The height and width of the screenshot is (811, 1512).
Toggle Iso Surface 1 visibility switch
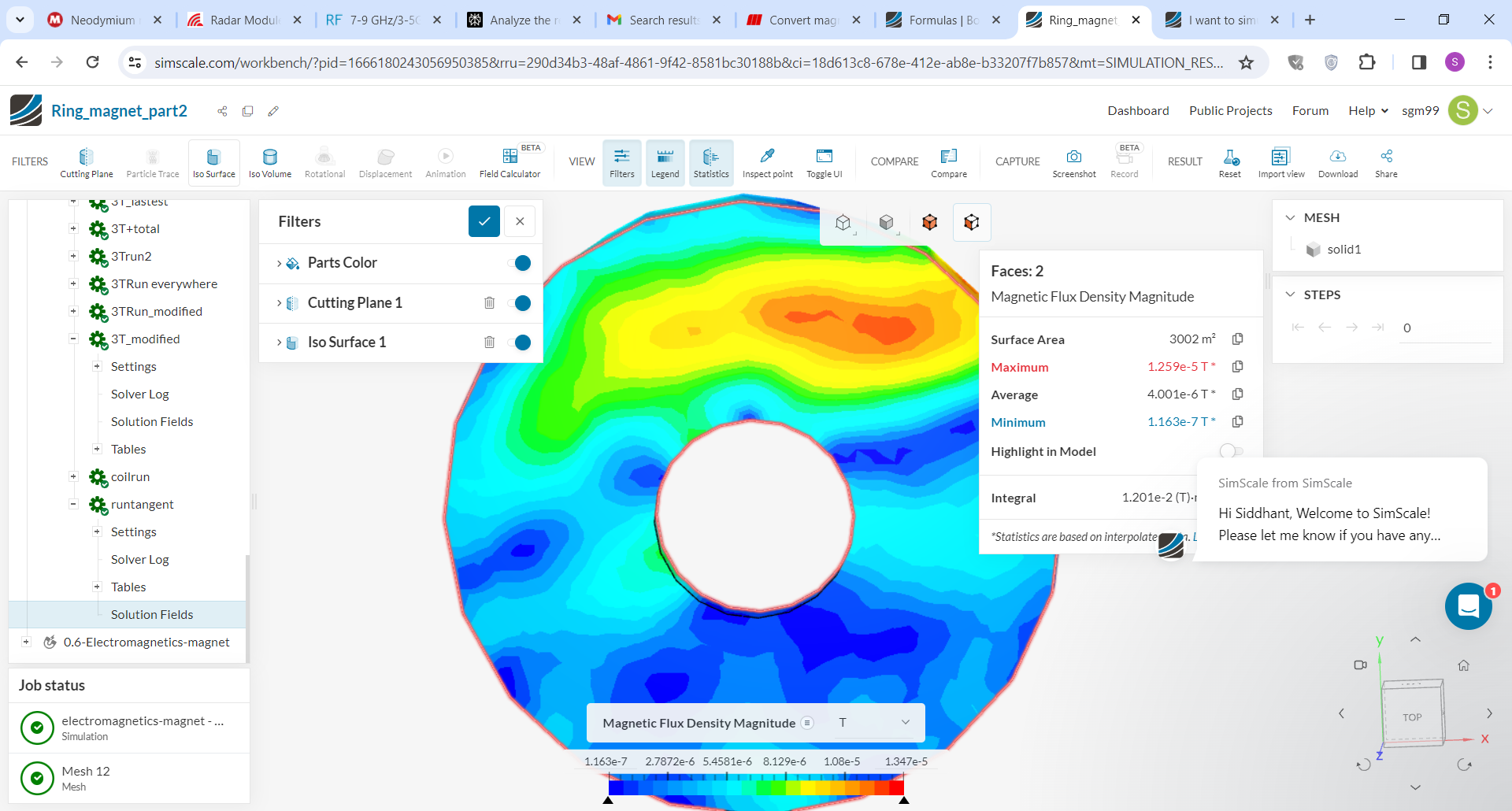click(521, 343)
